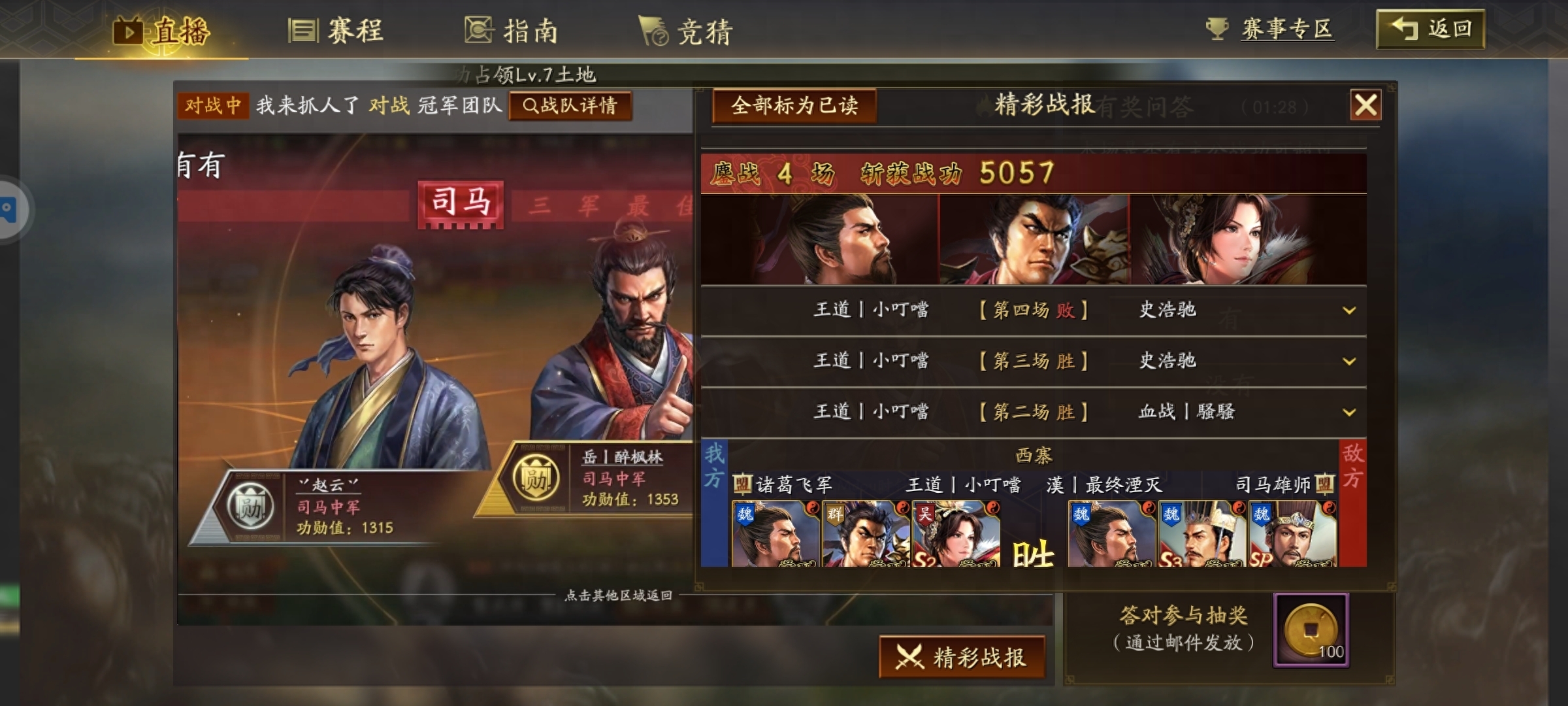Viewport: 1568px width, 706px height.
Task: Switch to the 赛程 schedule tab
Action: point(336,31)
